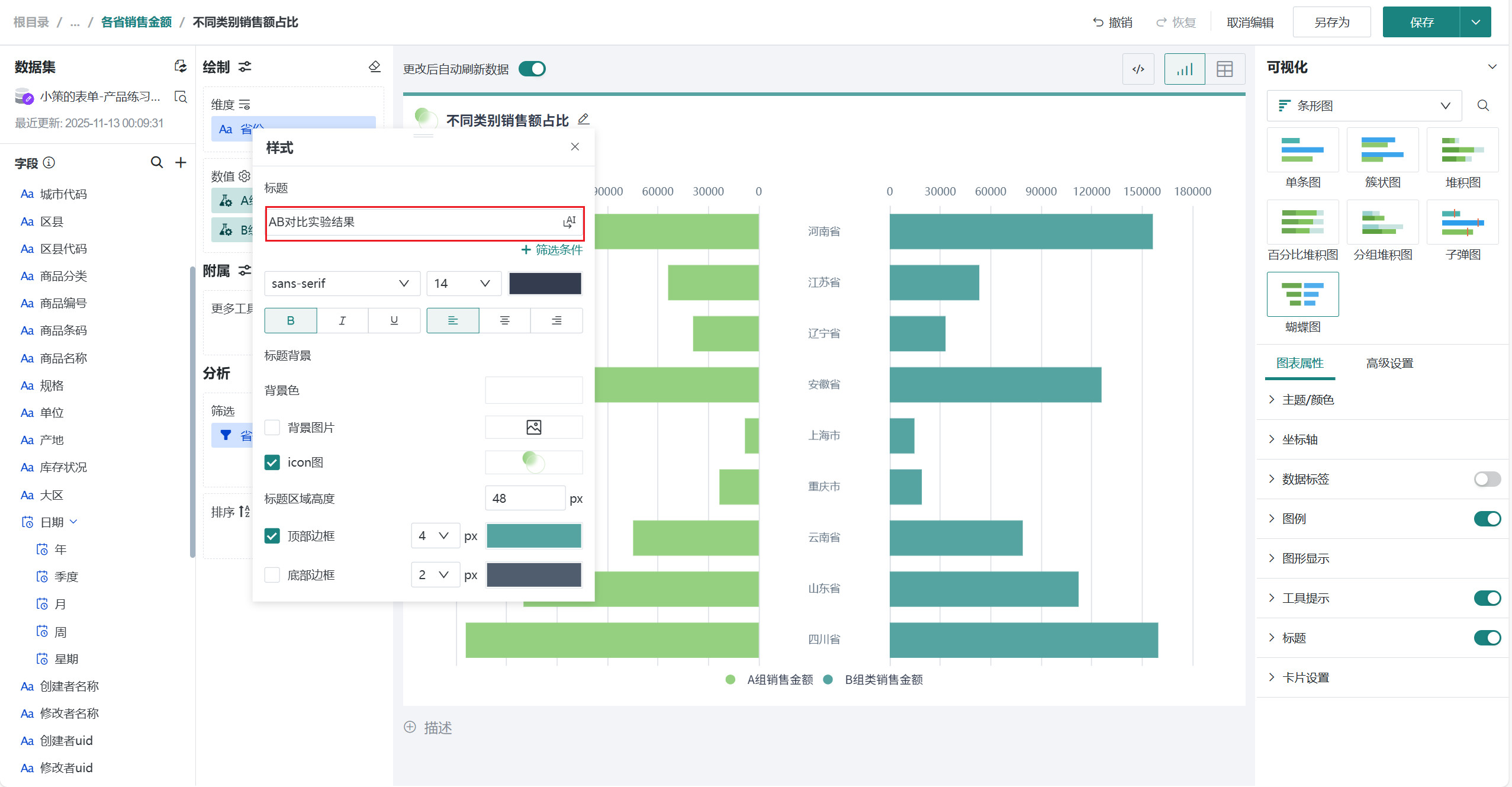The image size is (1512, 787).
Task: Expand the 坐标轴 settings section
Action: coord(1299,439)
